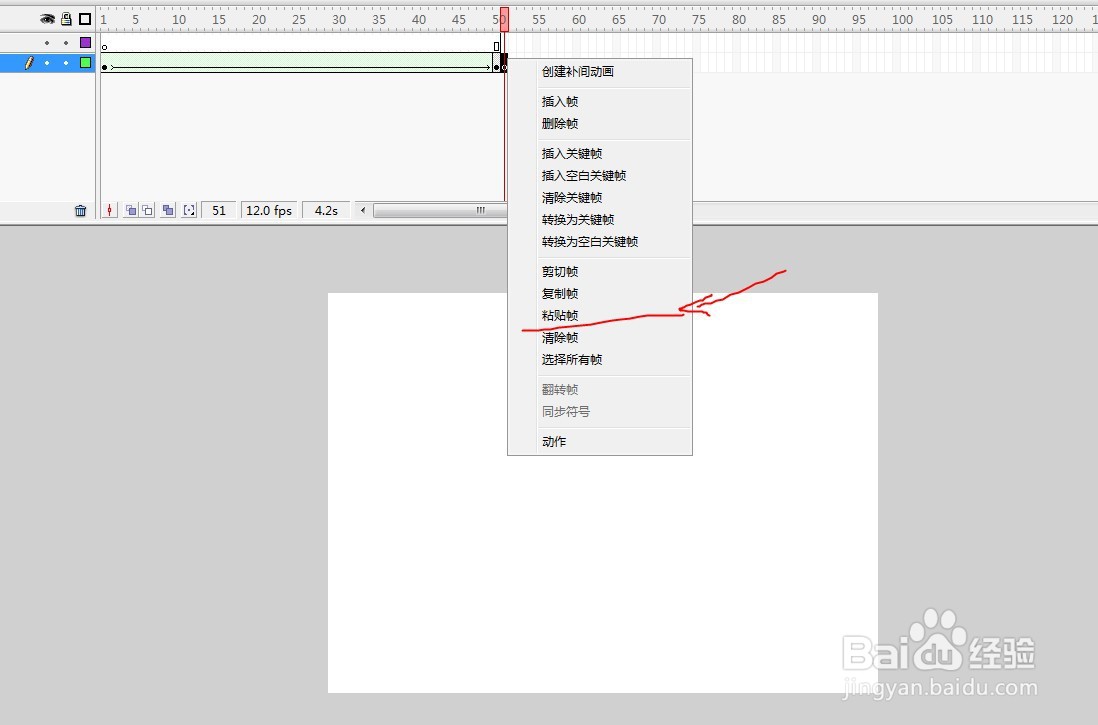Toggle edit multiple frames button
Image resolution: width=1098 pixels, height=725 pixels.
click(x=168, y=210)
